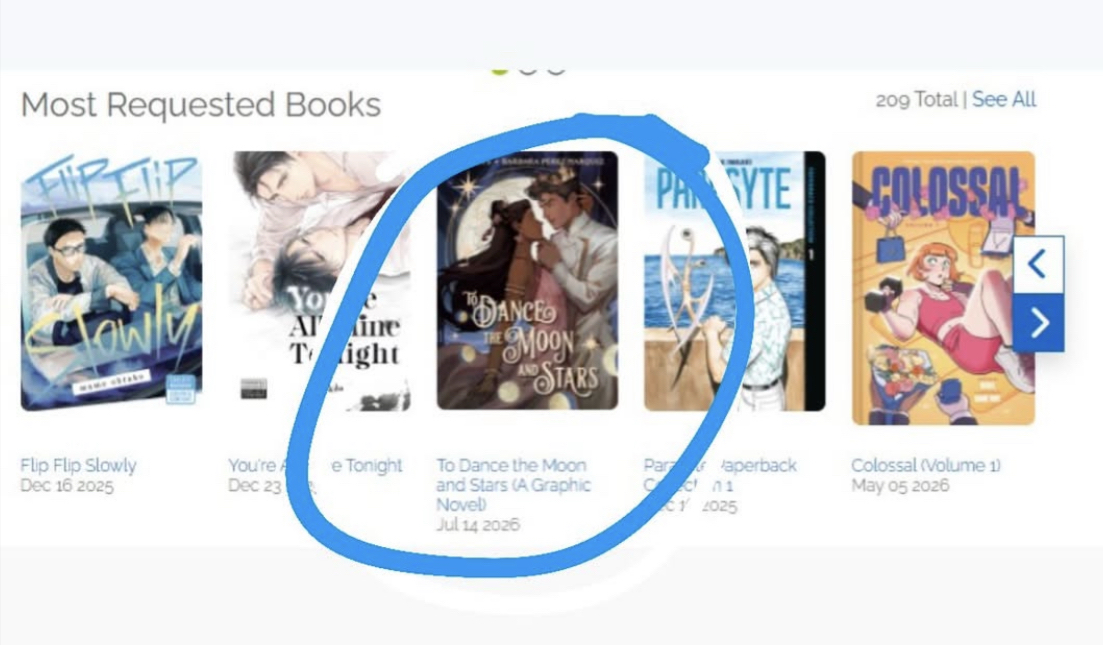Select the third carousel page dot

556,68
